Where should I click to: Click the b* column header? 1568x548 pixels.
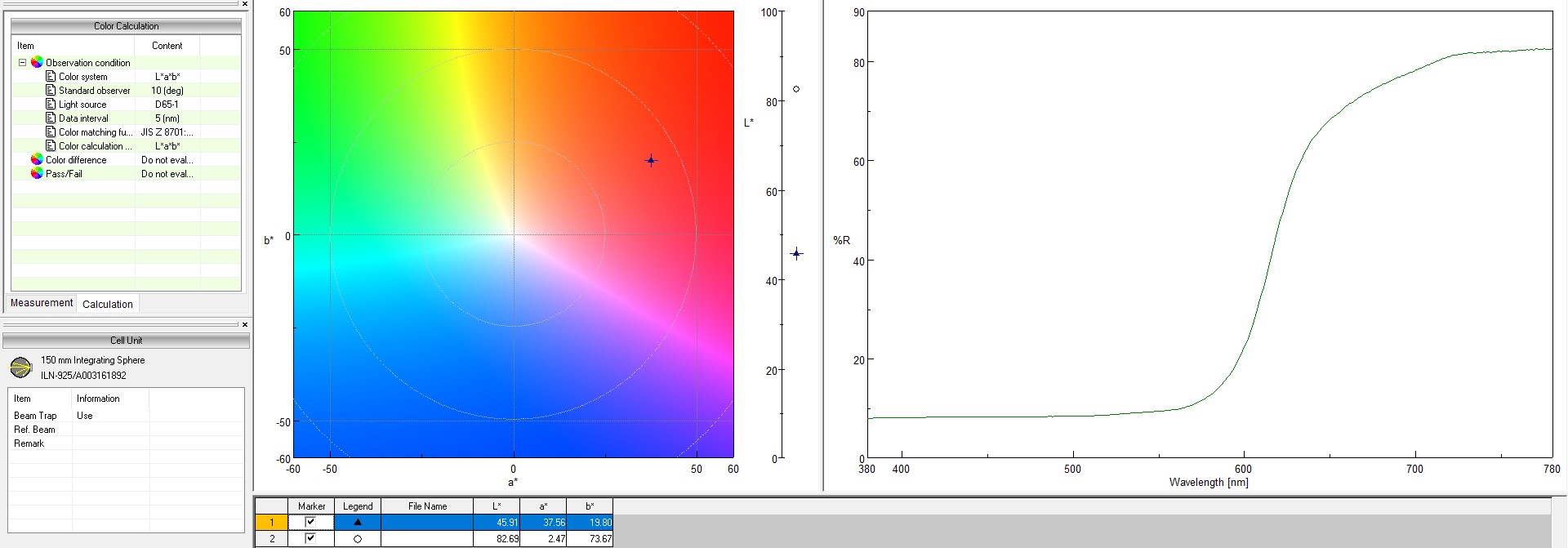(590, 506)
